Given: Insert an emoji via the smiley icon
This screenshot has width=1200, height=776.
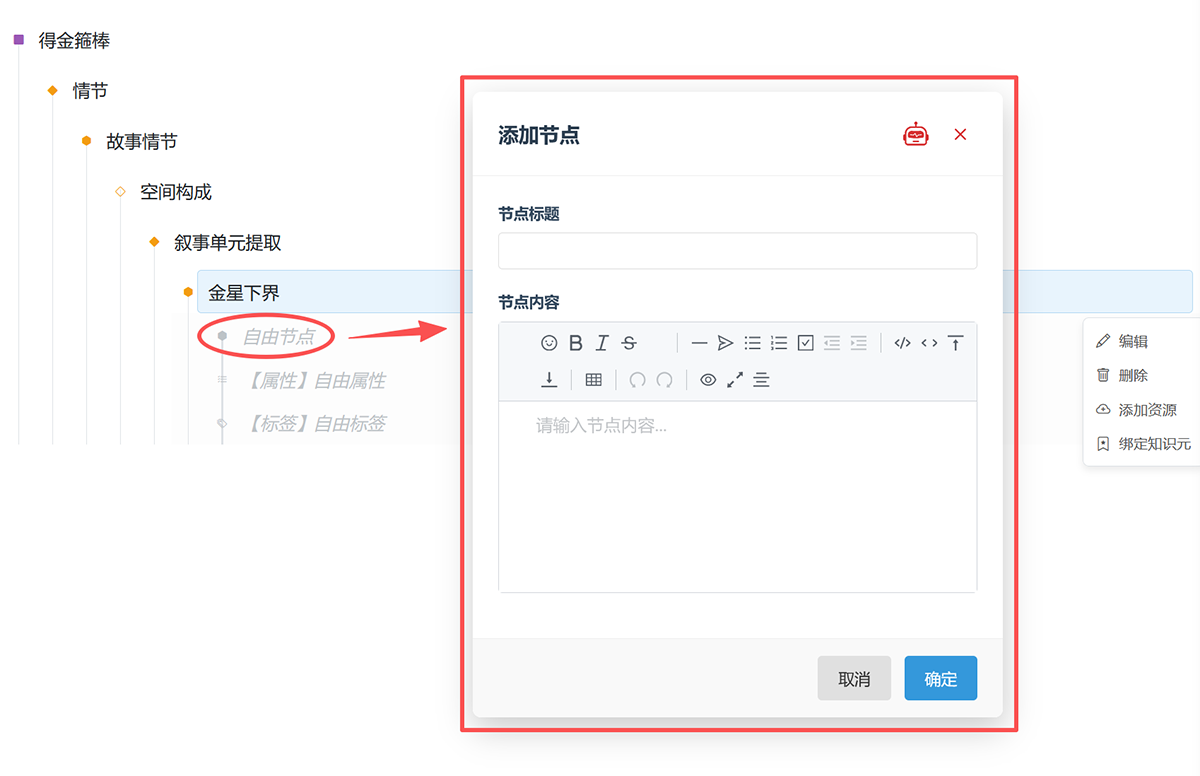Looking at the screenshot, I should (549, 343).
